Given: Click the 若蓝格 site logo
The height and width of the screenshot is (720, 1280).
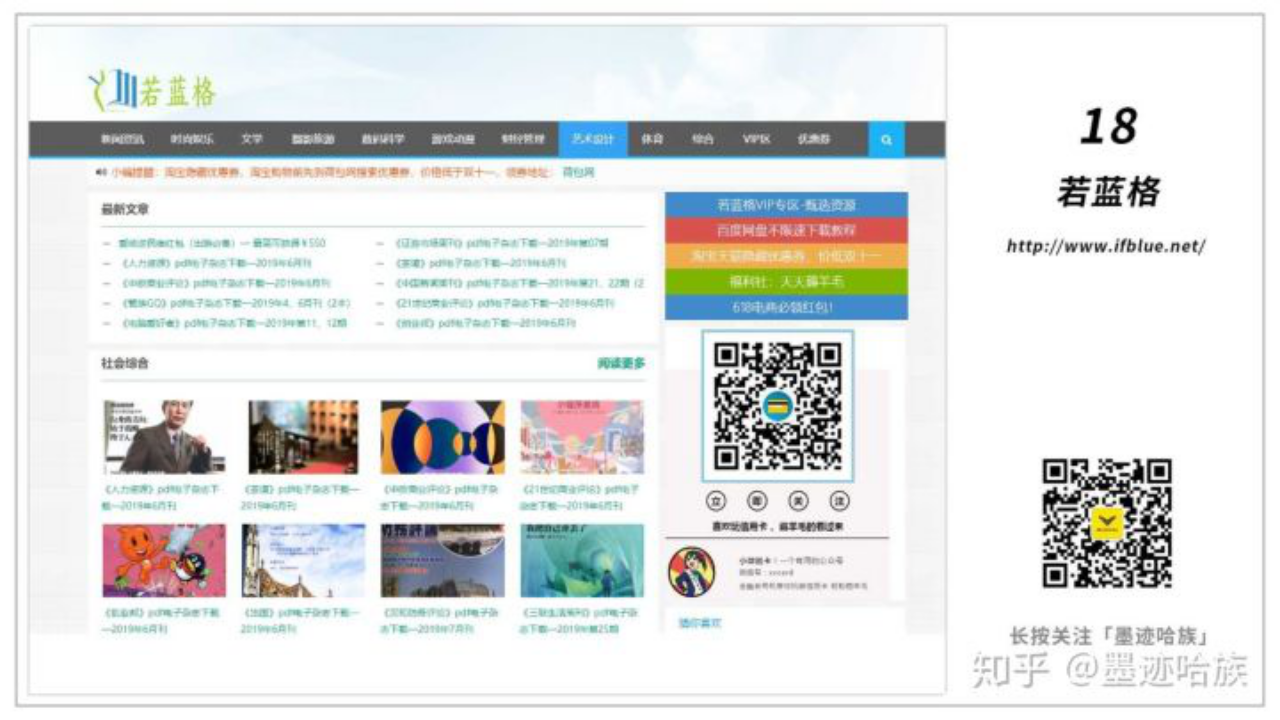Looking at the screenshot, I should 152,90.
